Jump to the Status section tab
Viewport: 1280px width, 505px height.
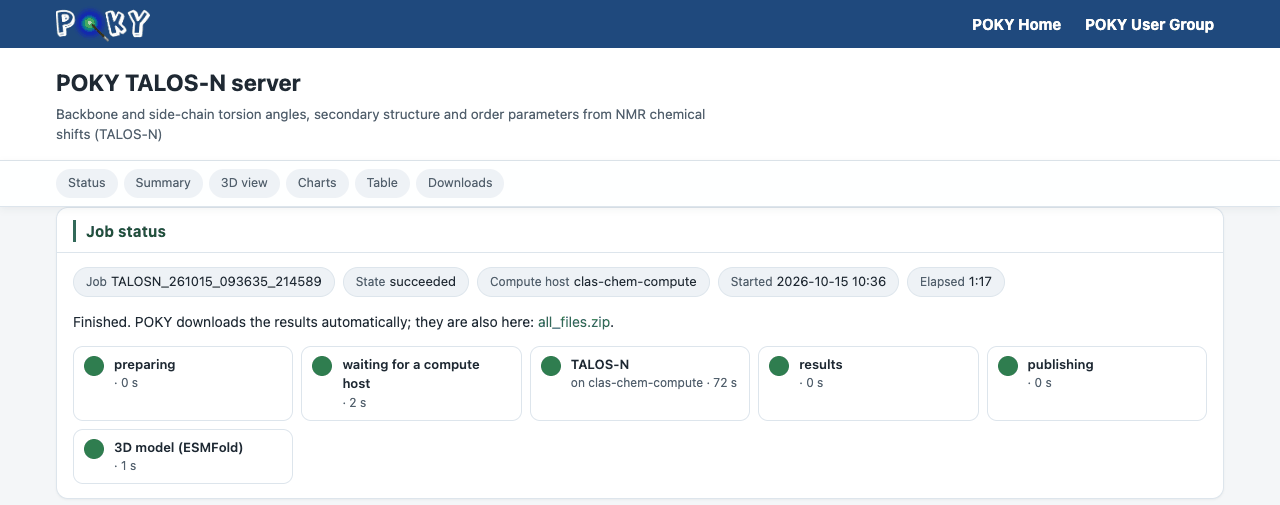pyautogui.click(x=87, y=183)
